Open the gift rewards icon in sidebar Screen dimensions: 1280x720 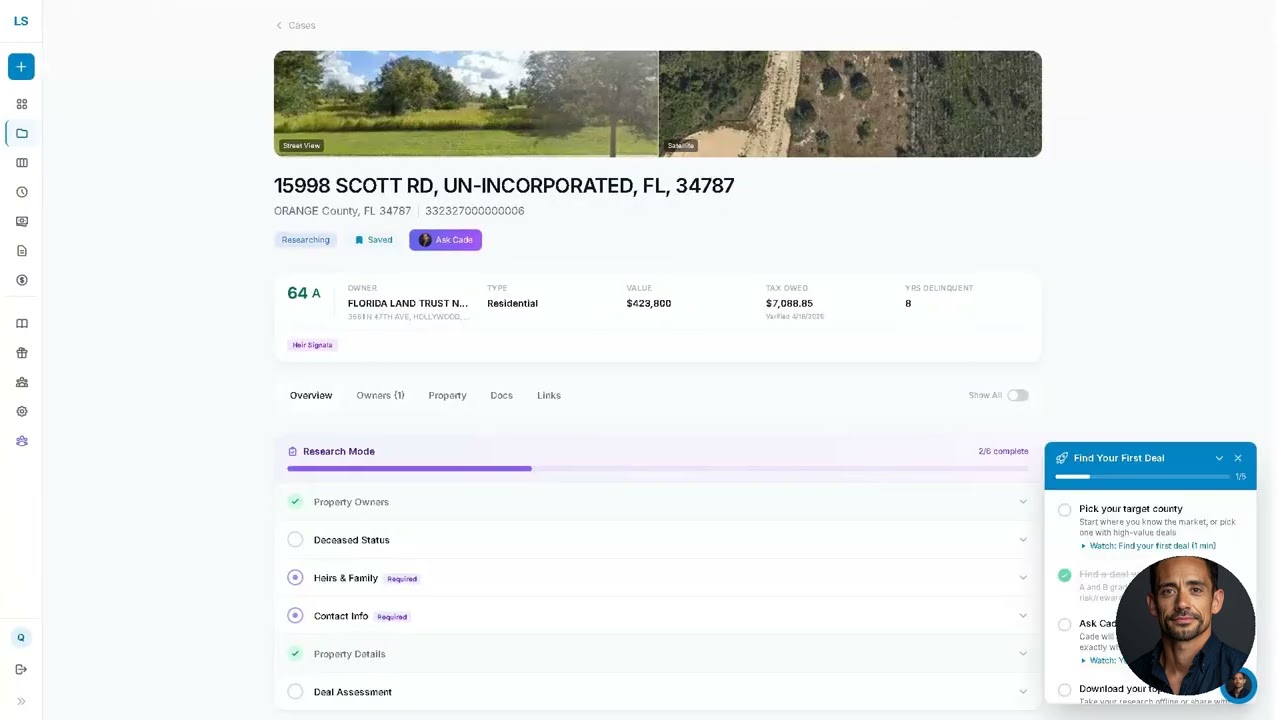(x=22, y=353)
